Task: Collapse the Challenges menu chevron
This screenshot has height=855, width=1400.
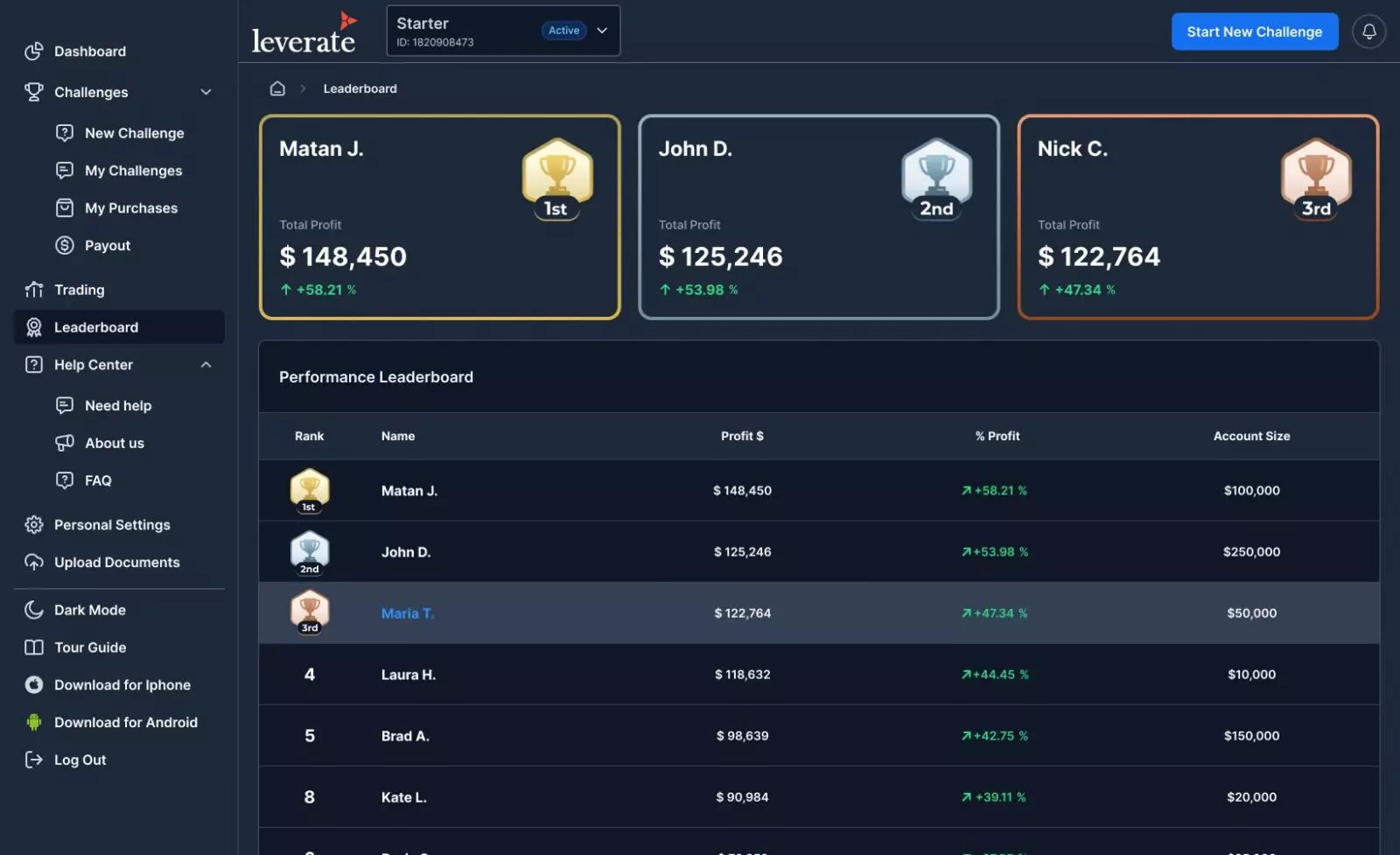Action: pos(206,93)
